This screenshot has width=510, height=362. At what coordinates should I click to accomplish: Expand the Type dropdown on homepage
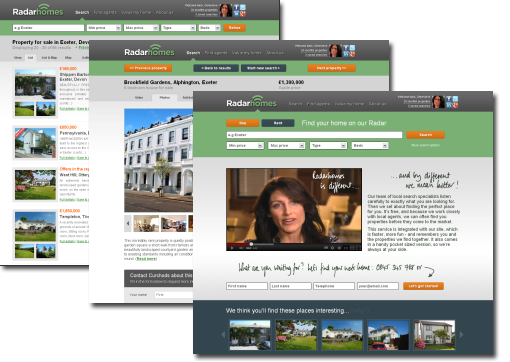point(329,146)
